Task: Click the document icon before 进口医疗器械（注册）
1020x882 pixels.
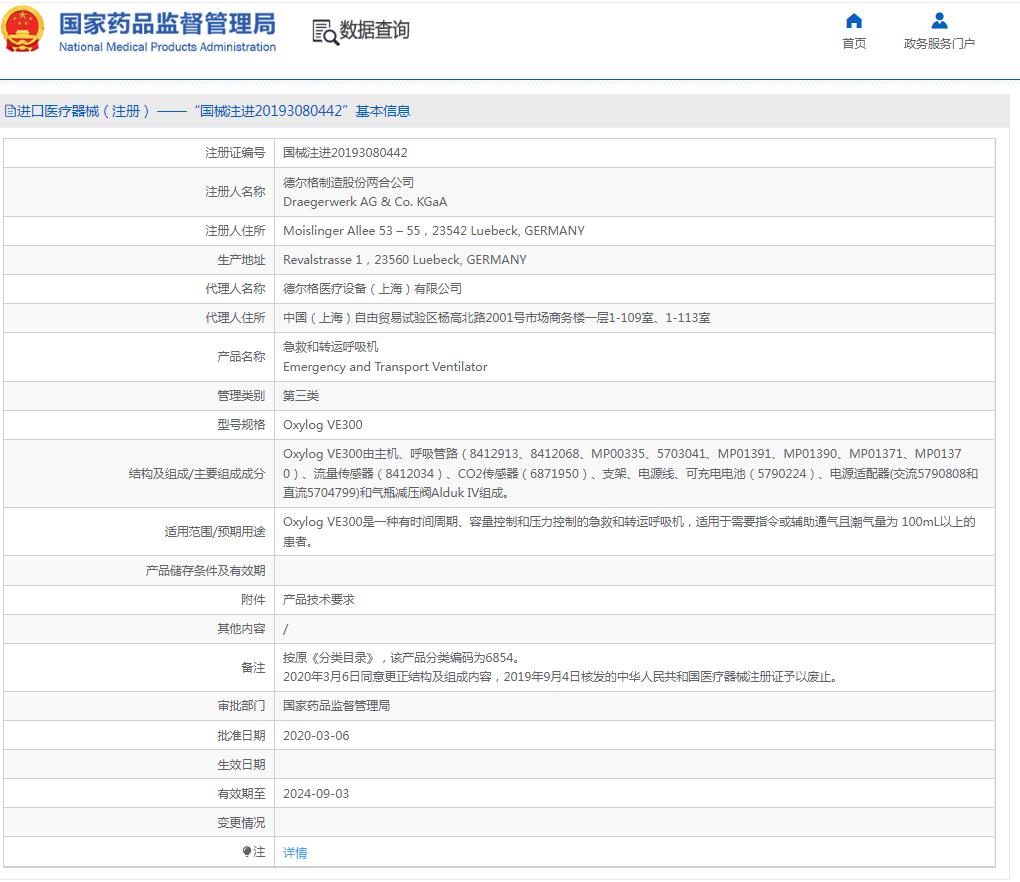Action: pyautogui.click(x=9, y=111)
